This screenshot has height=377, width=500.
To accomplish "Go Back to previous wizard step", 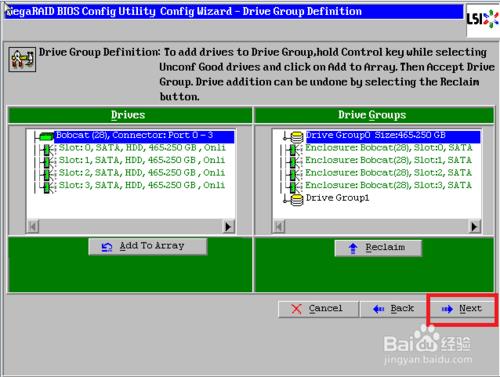I will [393, 309].
